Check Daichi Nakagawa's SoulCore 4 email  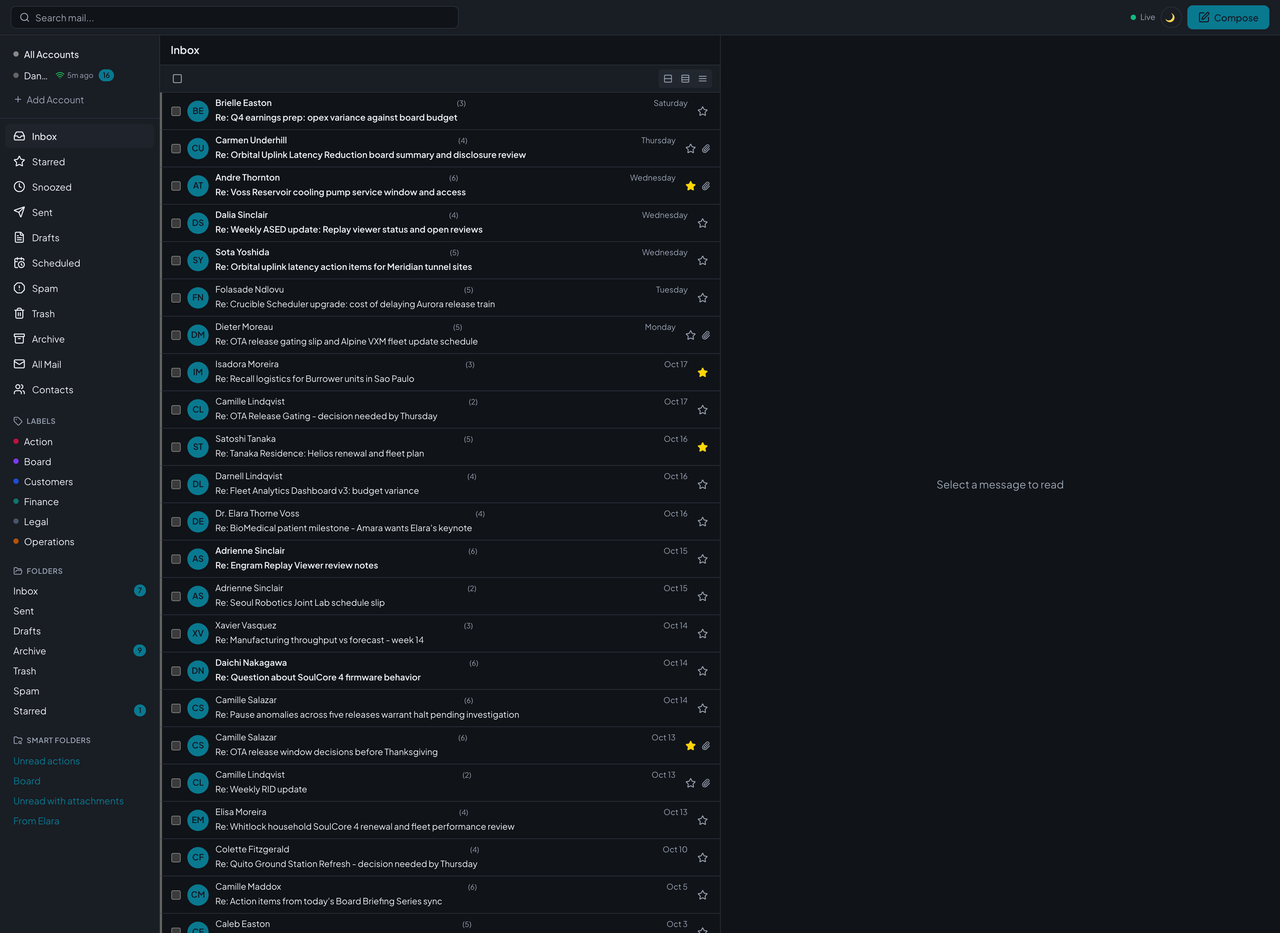click(176, 671)
